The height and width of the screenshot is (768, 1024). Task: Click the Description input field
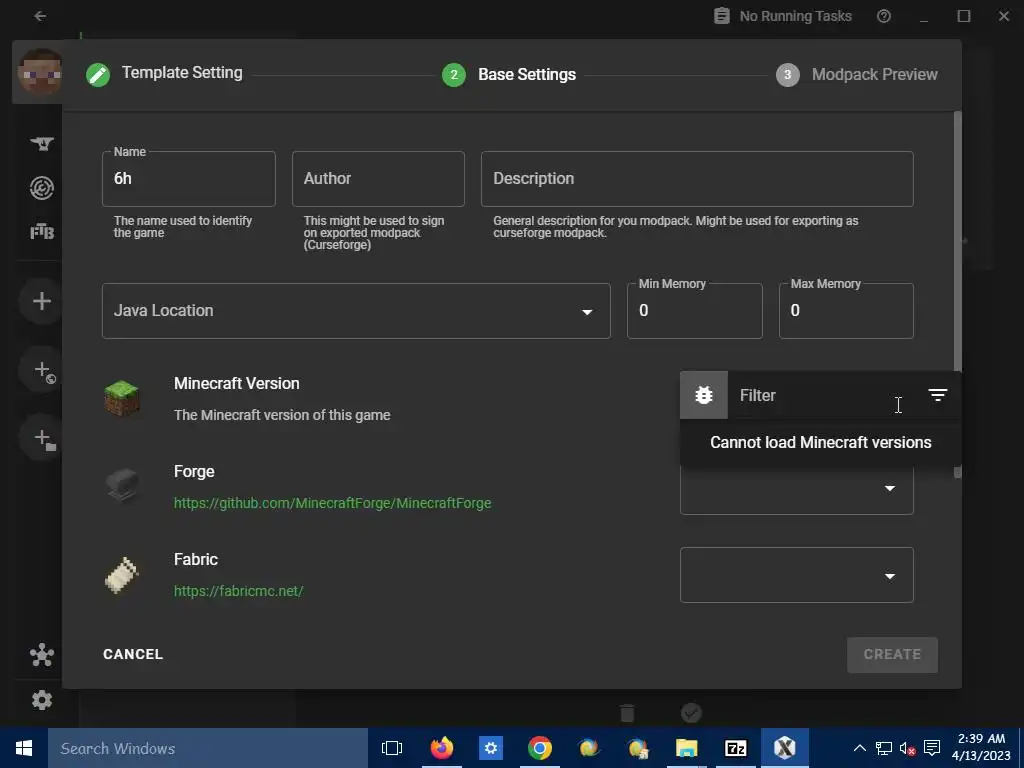click(697, 179)
